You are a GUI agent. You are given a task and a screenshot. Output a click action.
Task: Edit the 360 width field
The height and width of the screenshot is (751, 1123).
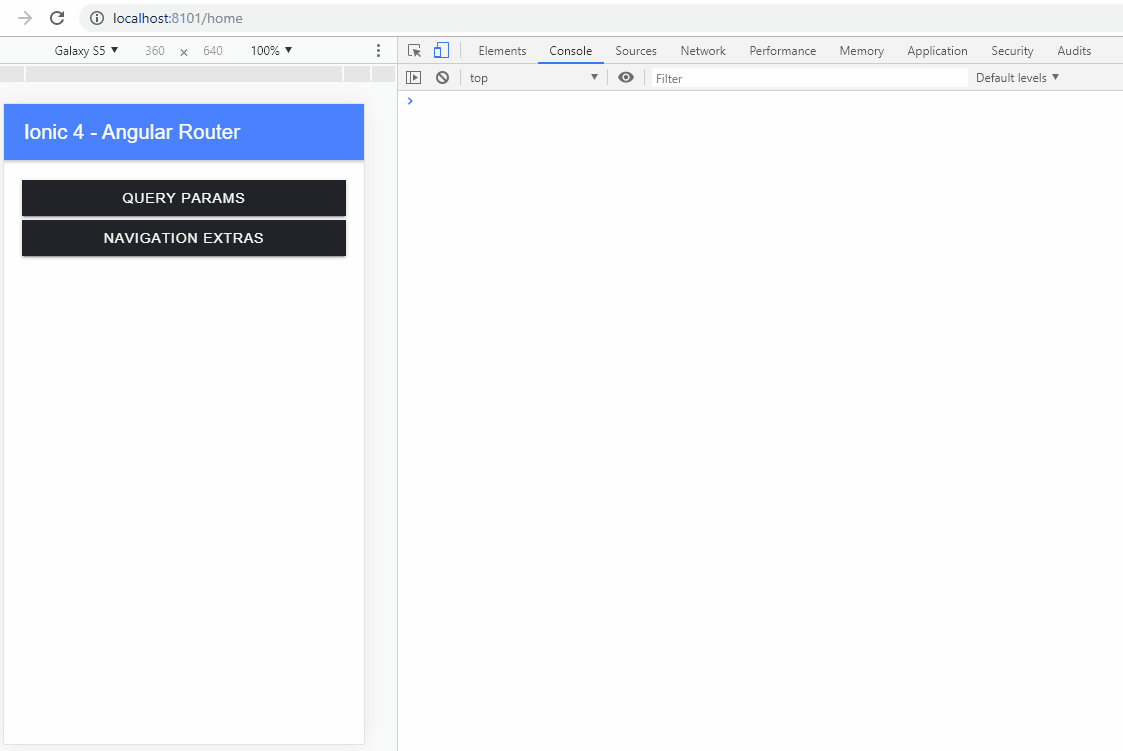tap(155, 51)
